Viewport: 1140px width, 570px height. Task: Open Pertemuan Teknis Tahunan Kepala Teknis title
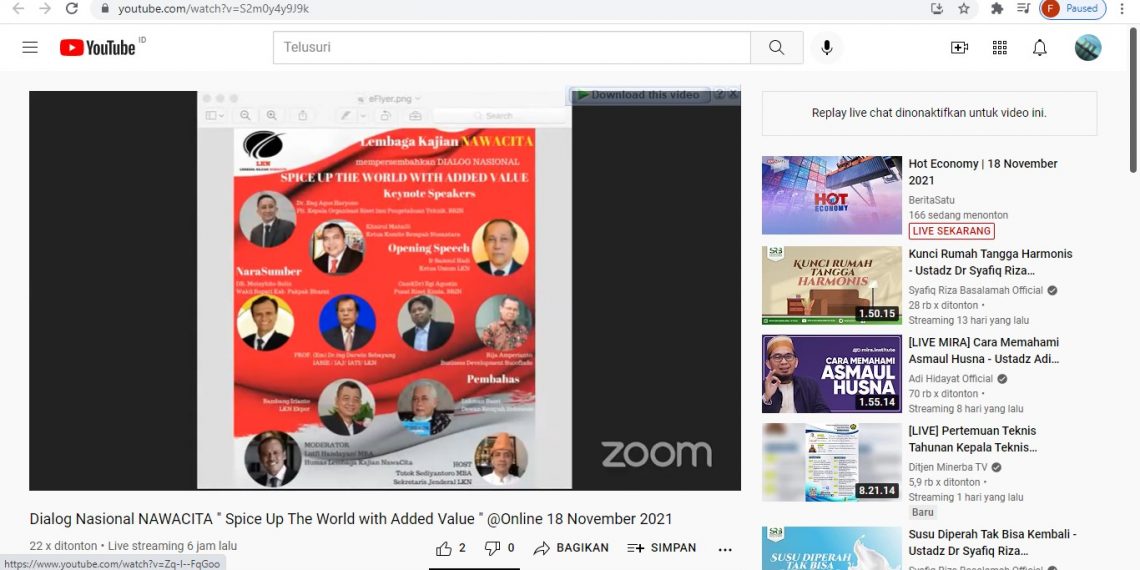973,439
